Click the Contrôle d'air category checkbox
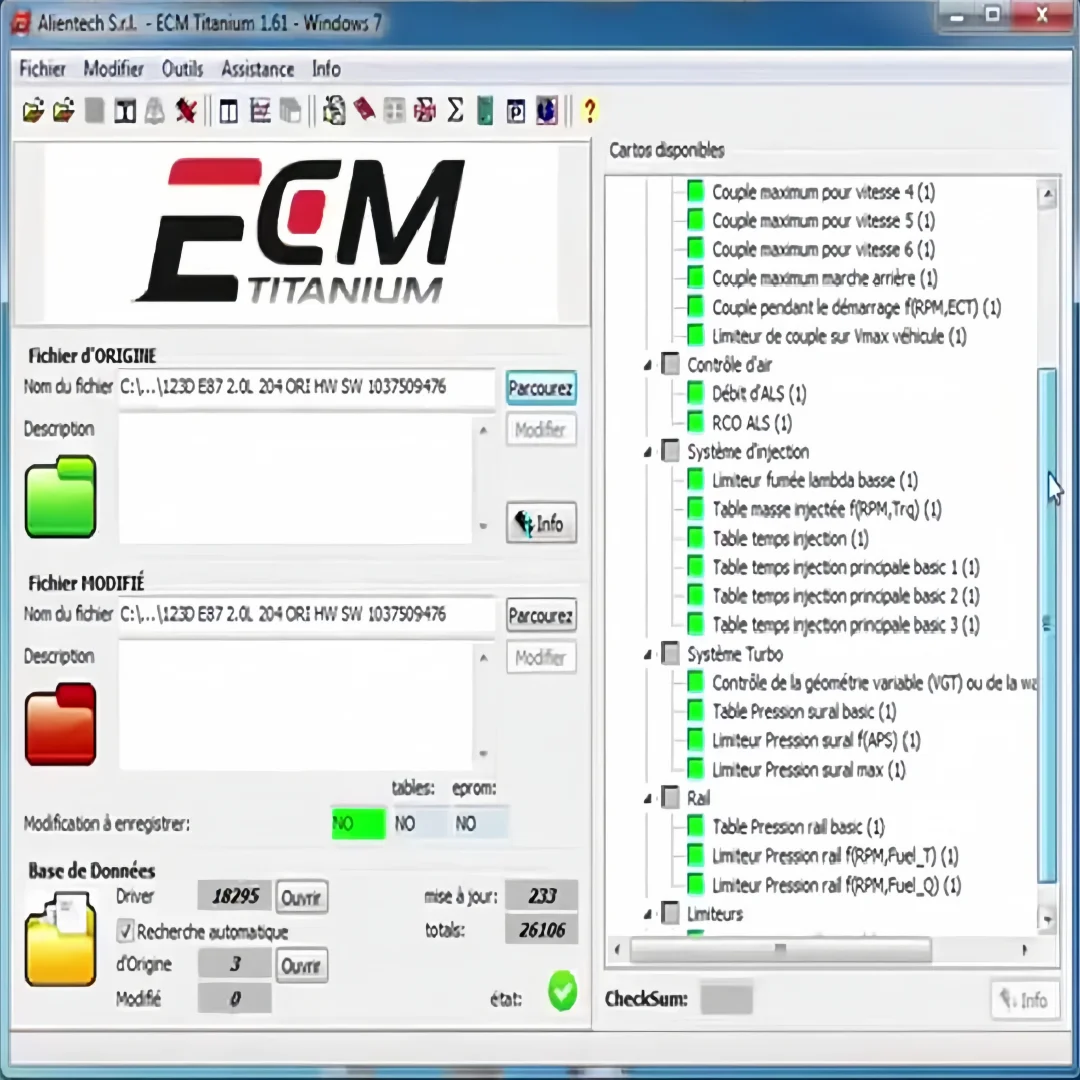 pos(670,364)
